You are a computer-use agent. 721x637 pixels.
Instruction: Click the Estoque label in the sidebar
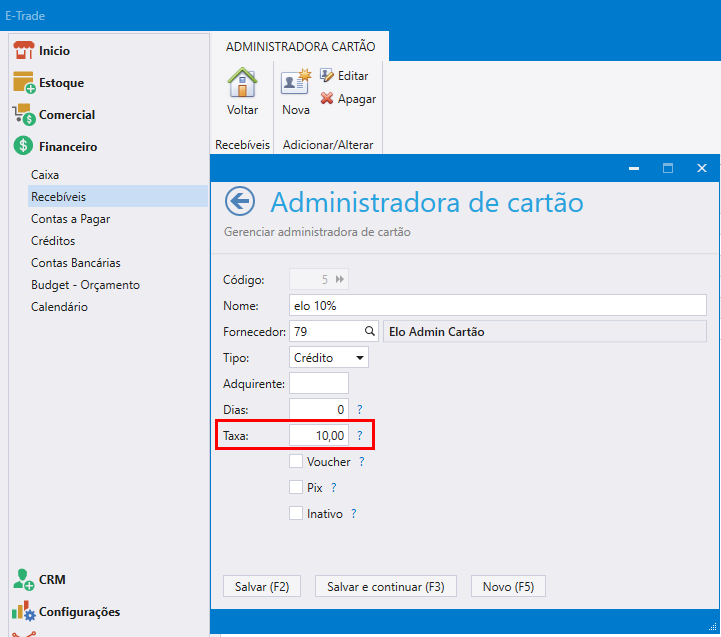tap(61, 83)
